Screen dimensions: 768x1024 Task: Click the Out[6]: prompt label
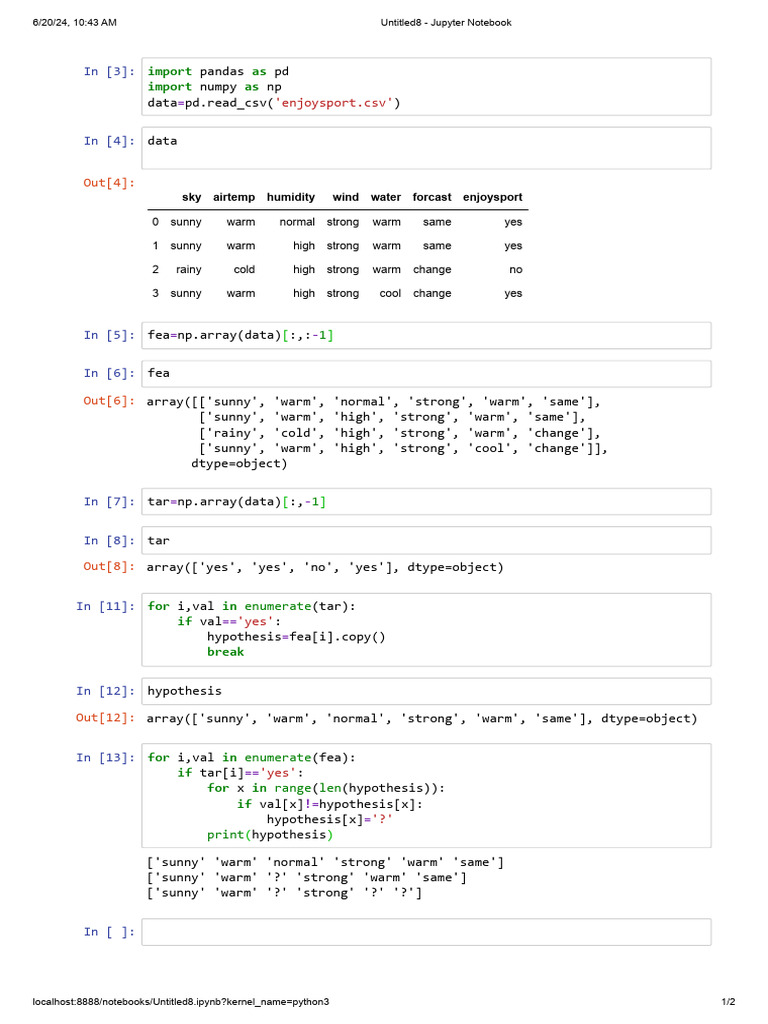coord(109,401)
